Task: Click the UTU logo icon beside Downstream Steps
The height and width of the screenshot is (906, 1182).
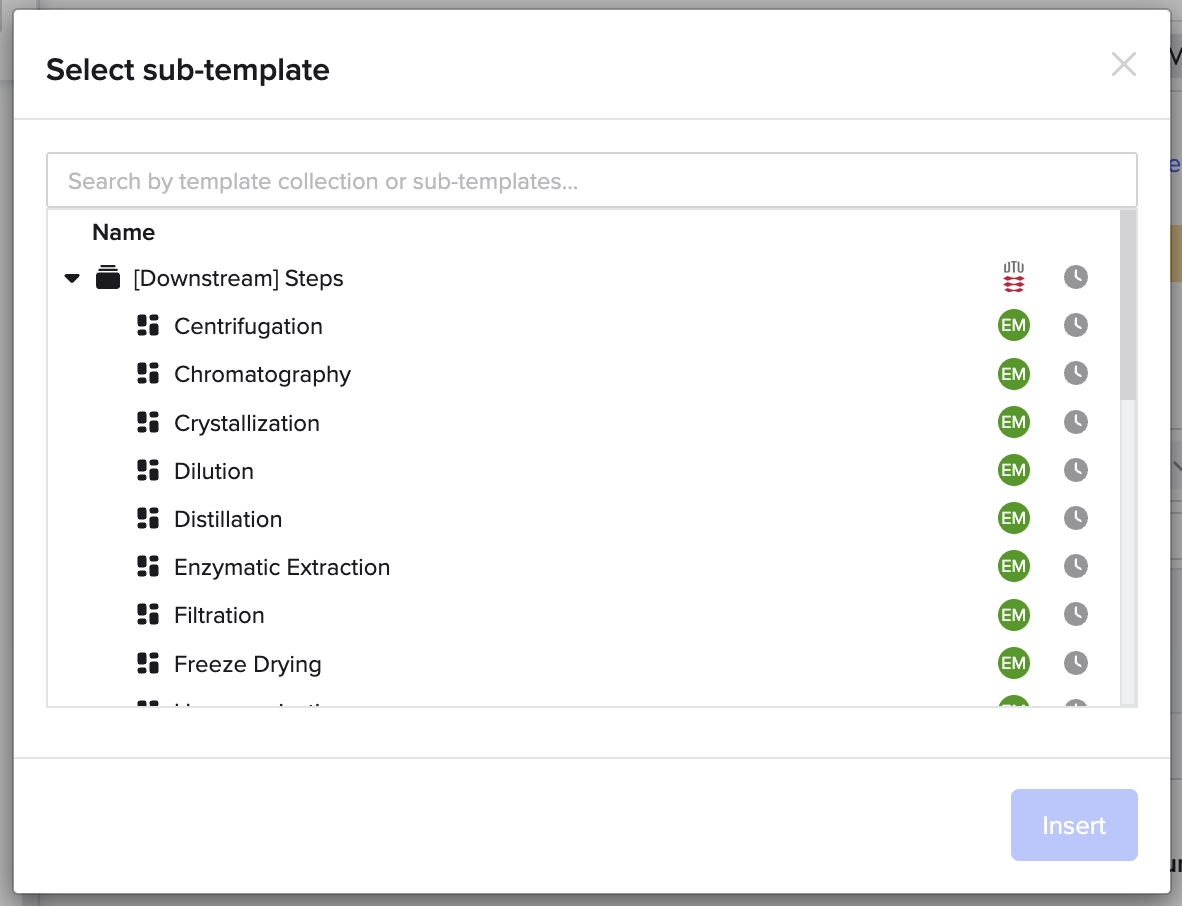Action: click(x=1014, y=277)
